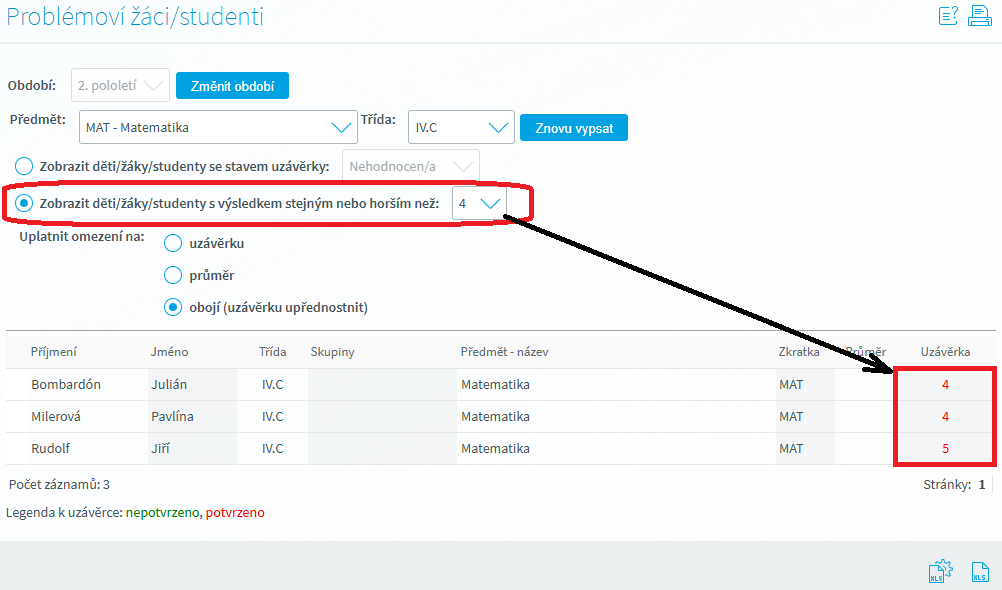Choose the 'uzávěrku' restriction option
Image resolution: width=1002 pixels, height=590 pixels.
172,243
